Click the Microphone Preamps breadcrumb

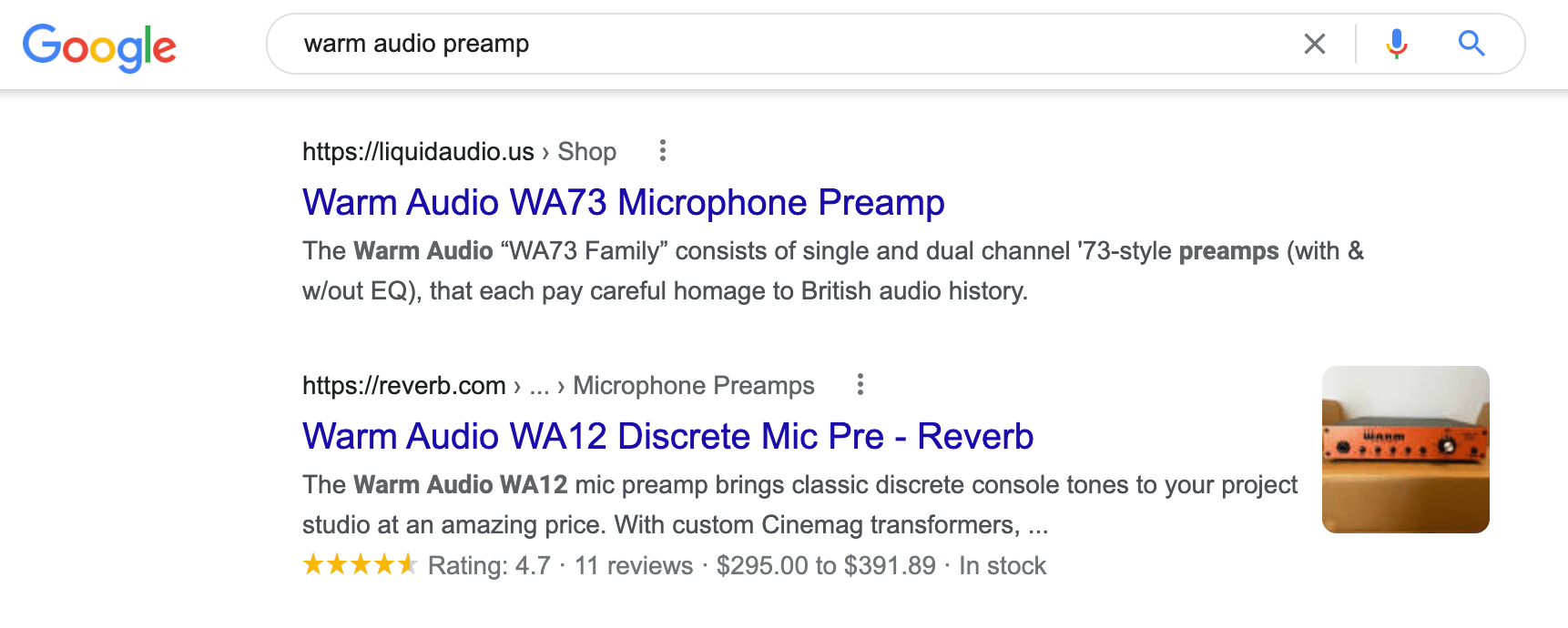coord(693,385)
